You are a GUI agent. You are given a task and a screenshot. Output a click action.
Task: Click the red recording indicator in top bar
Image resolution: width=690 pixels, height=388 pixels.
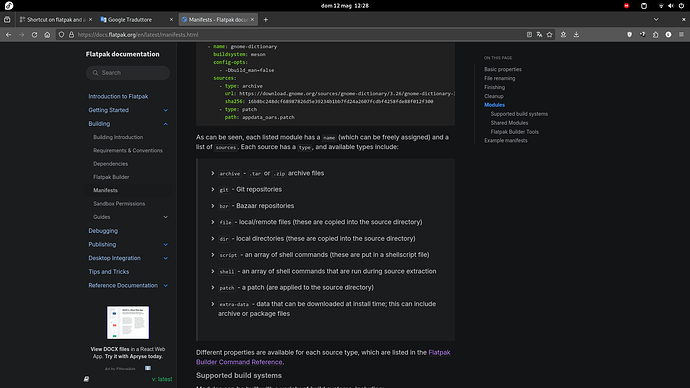point(626,6)
